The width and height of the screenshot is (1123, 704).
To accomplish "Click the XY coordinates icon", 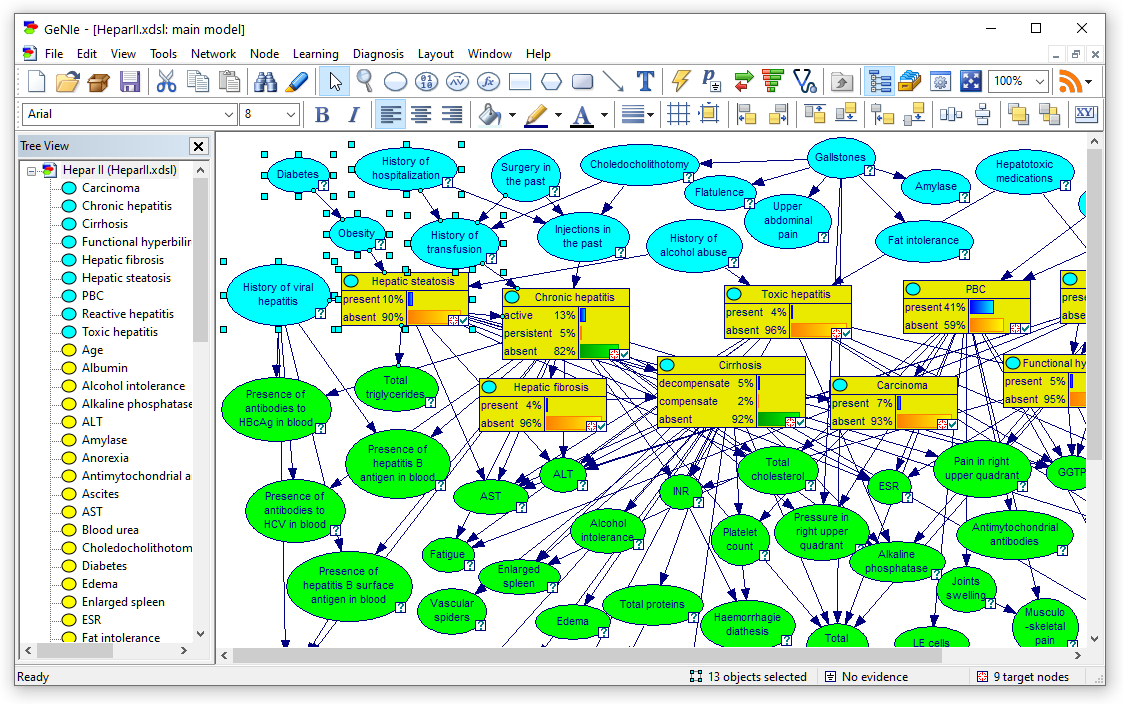I will pos(1086,114).
